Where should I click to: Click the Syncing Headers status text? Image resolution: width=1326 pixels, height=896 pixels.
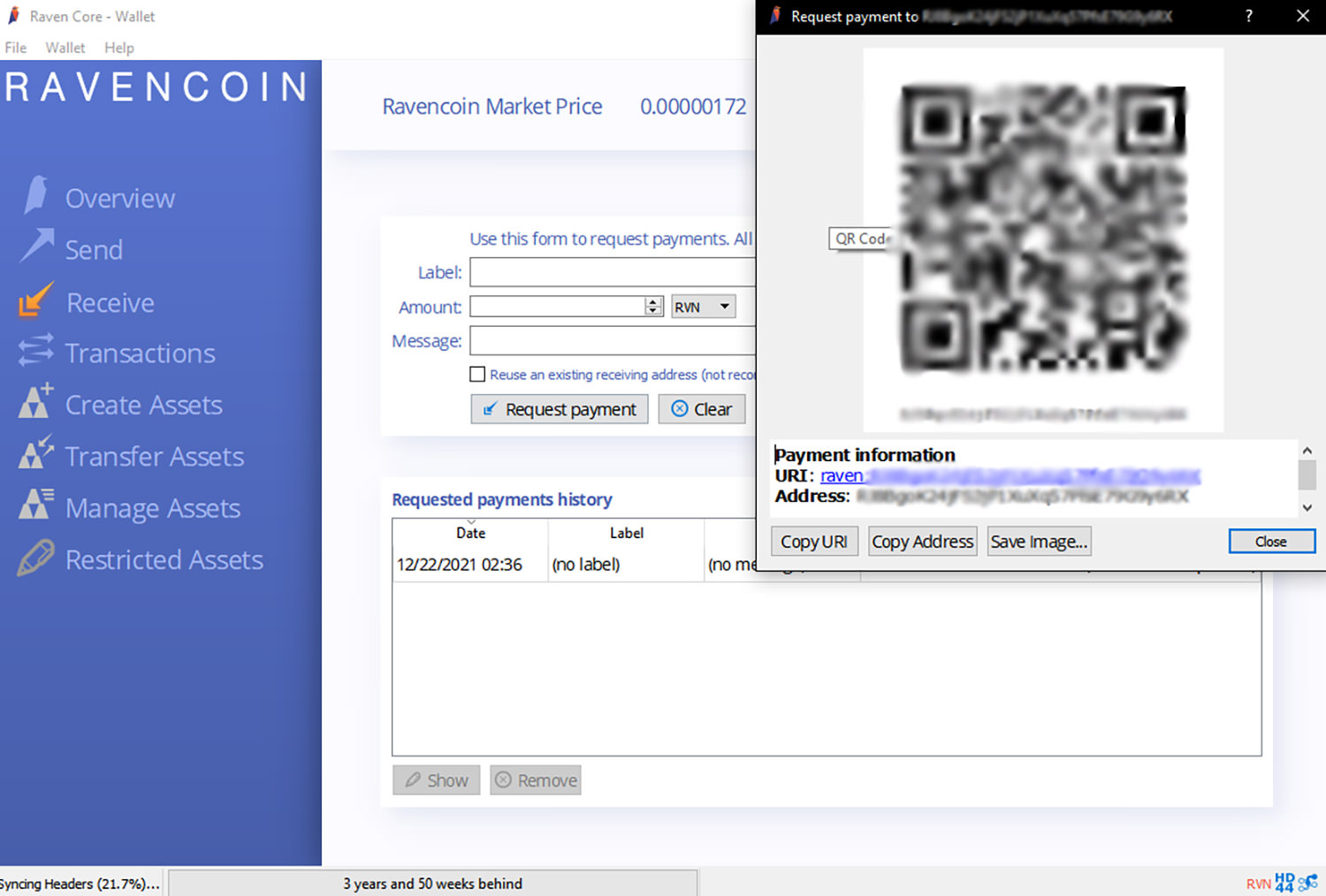point(80,884)
